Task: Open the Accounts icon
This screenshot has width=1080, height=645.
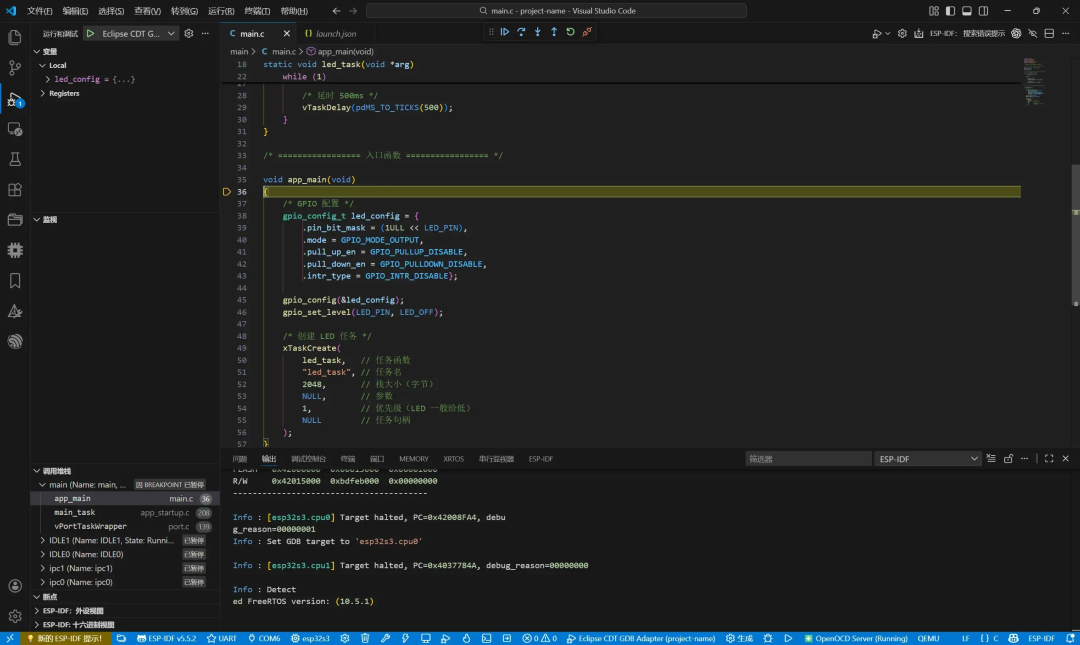Action: (14, 586)
